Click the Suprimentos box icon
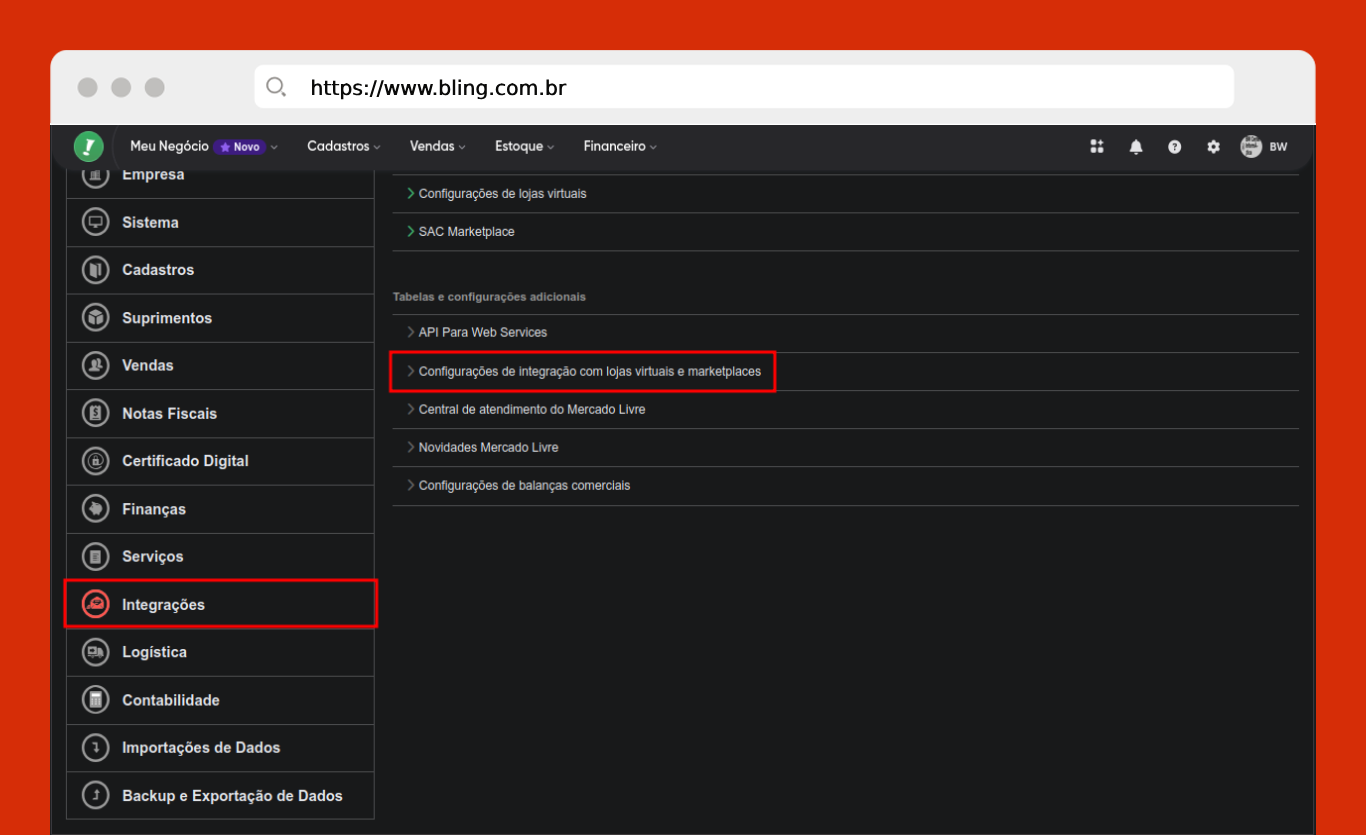 click(95, 318)
